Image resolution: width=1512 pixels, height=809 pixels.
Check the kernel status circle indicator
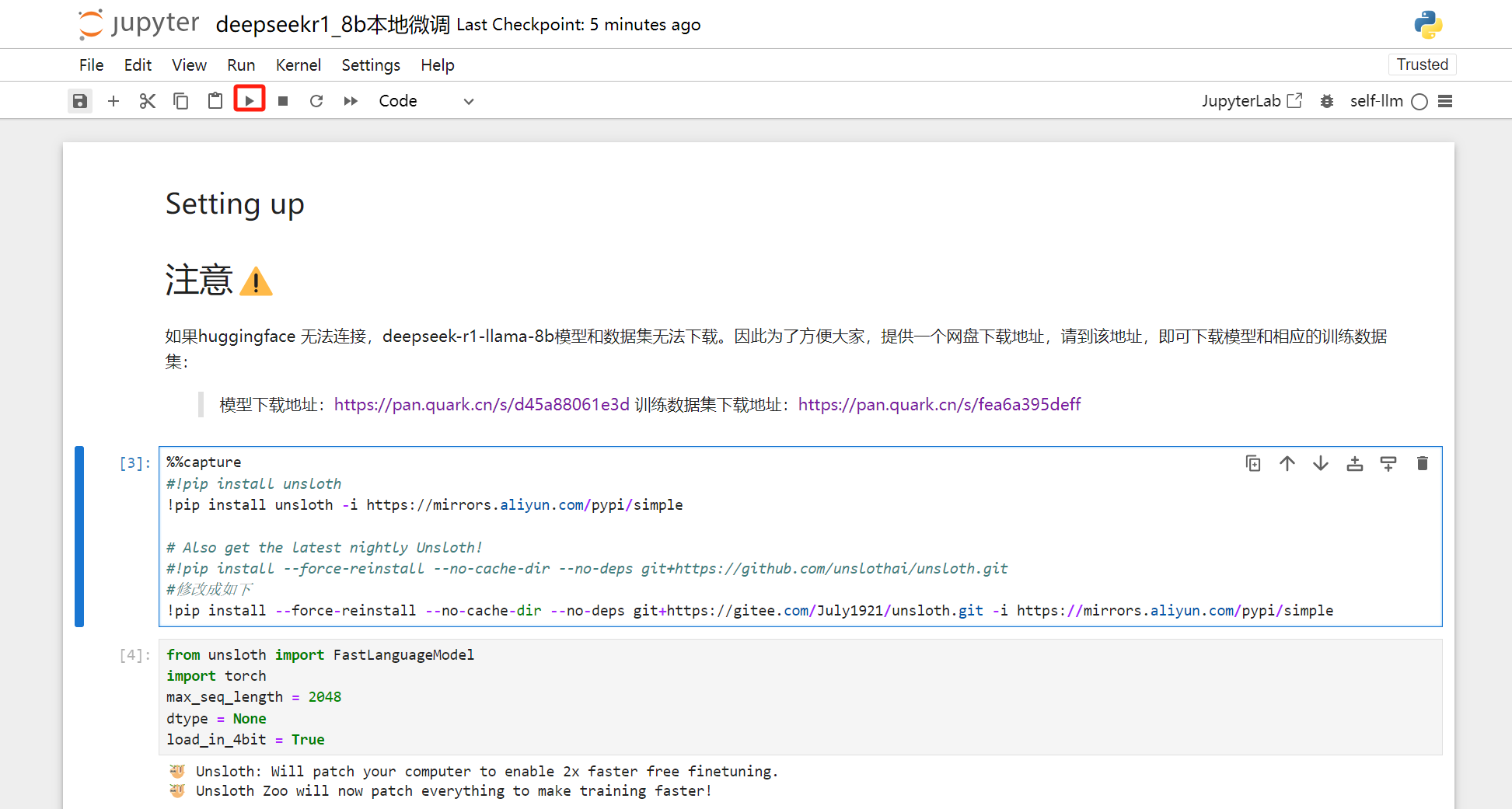click(x=1419, y=102)
